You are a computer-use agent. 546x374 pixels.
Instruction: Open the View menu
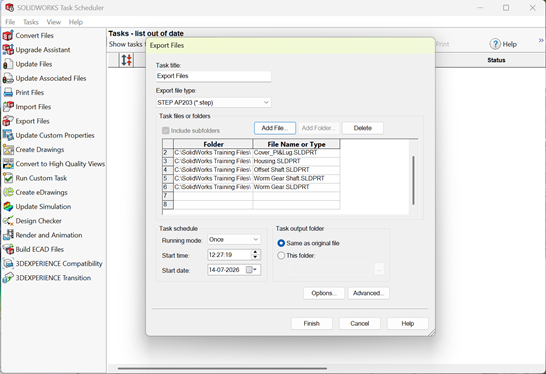click(54, 22)
